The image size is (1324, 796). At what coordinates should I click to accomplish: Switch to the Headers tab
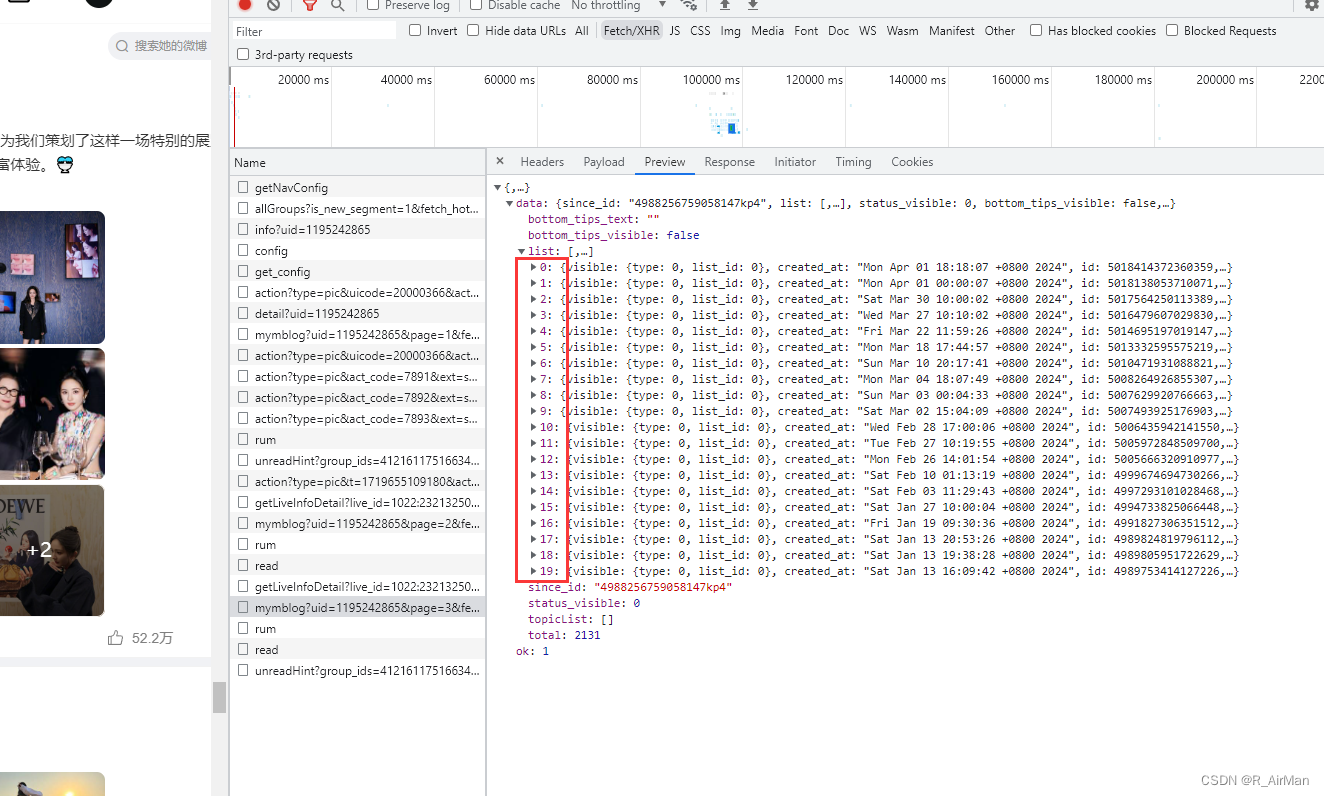click(542, 161)
